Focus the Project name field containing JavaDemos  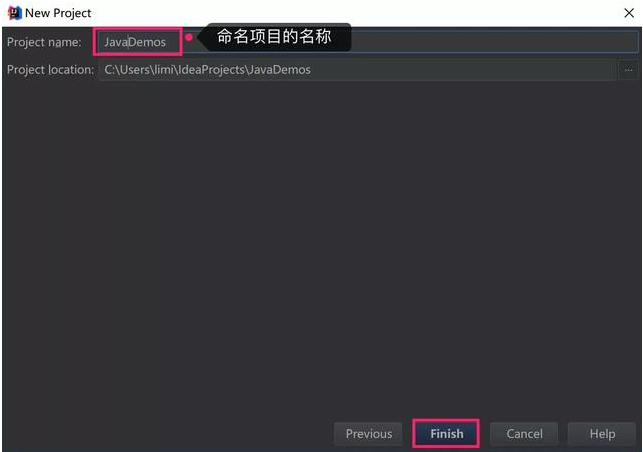click(138, 42)
